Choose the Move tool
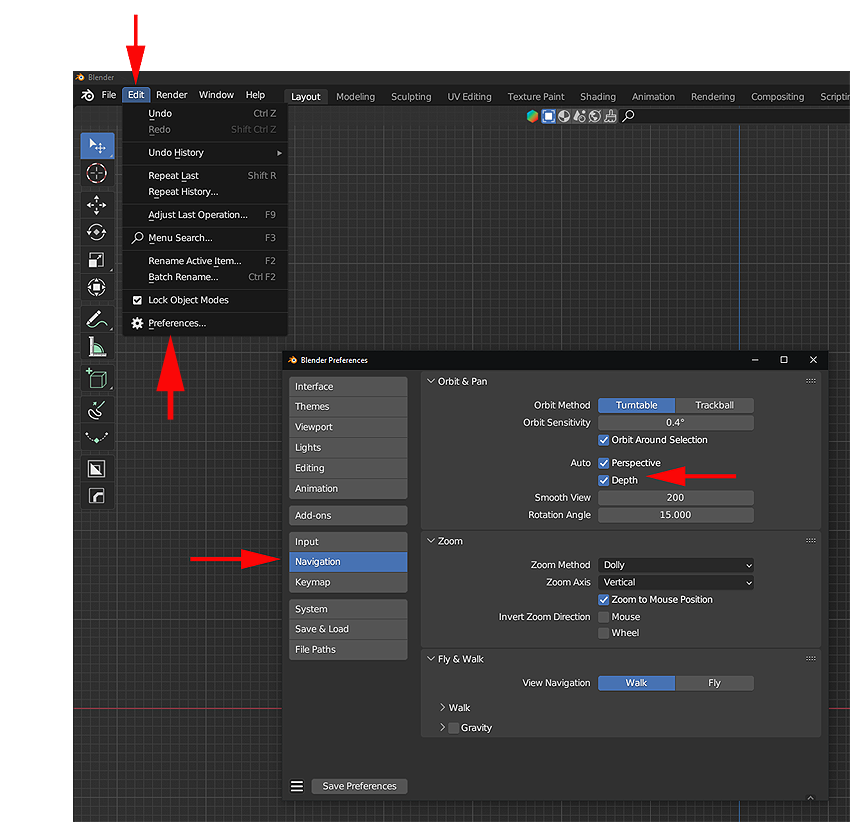The width and height of the screenshot is (850, 822). (x=96, y=205)
